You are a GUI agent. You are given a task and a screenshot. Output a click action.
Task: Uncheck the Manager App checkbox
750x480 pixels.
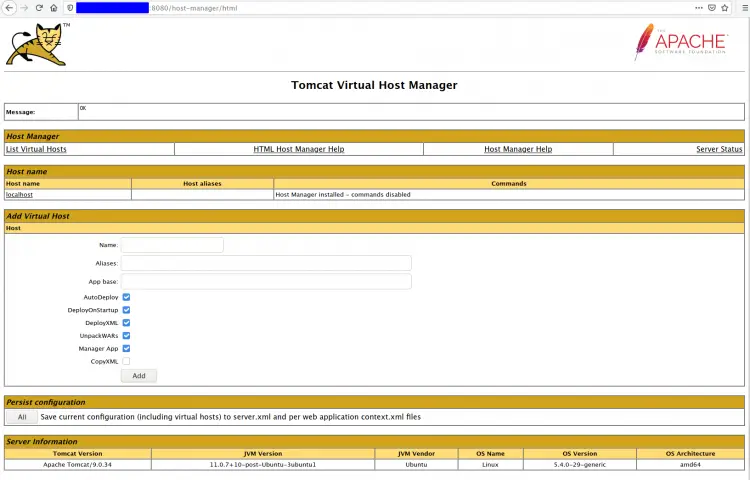pyautogui.click(x=126, y=349)
